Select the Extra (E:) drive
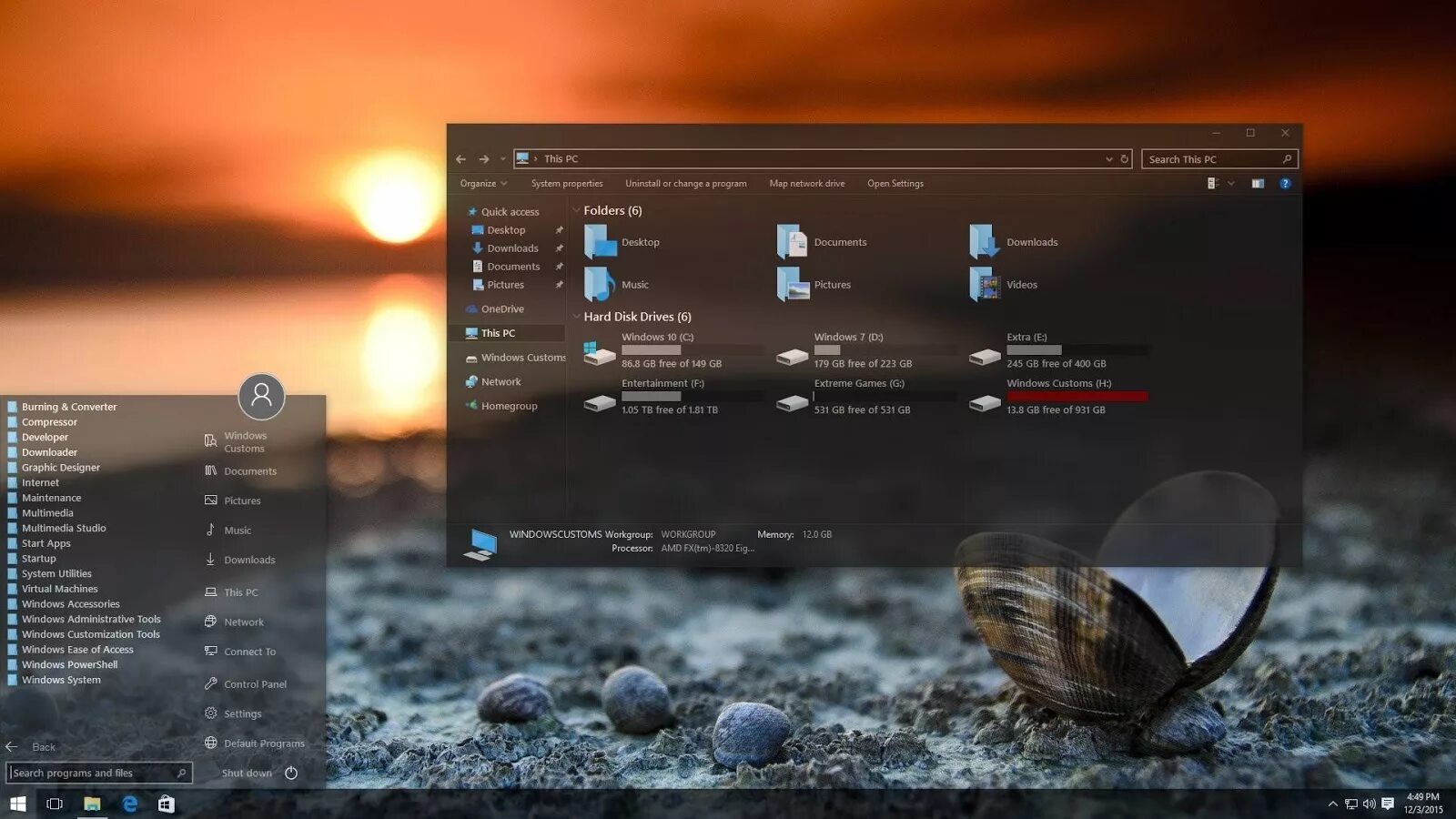The width and height of the screenshot is (1456, 819). coord(1058,350)
